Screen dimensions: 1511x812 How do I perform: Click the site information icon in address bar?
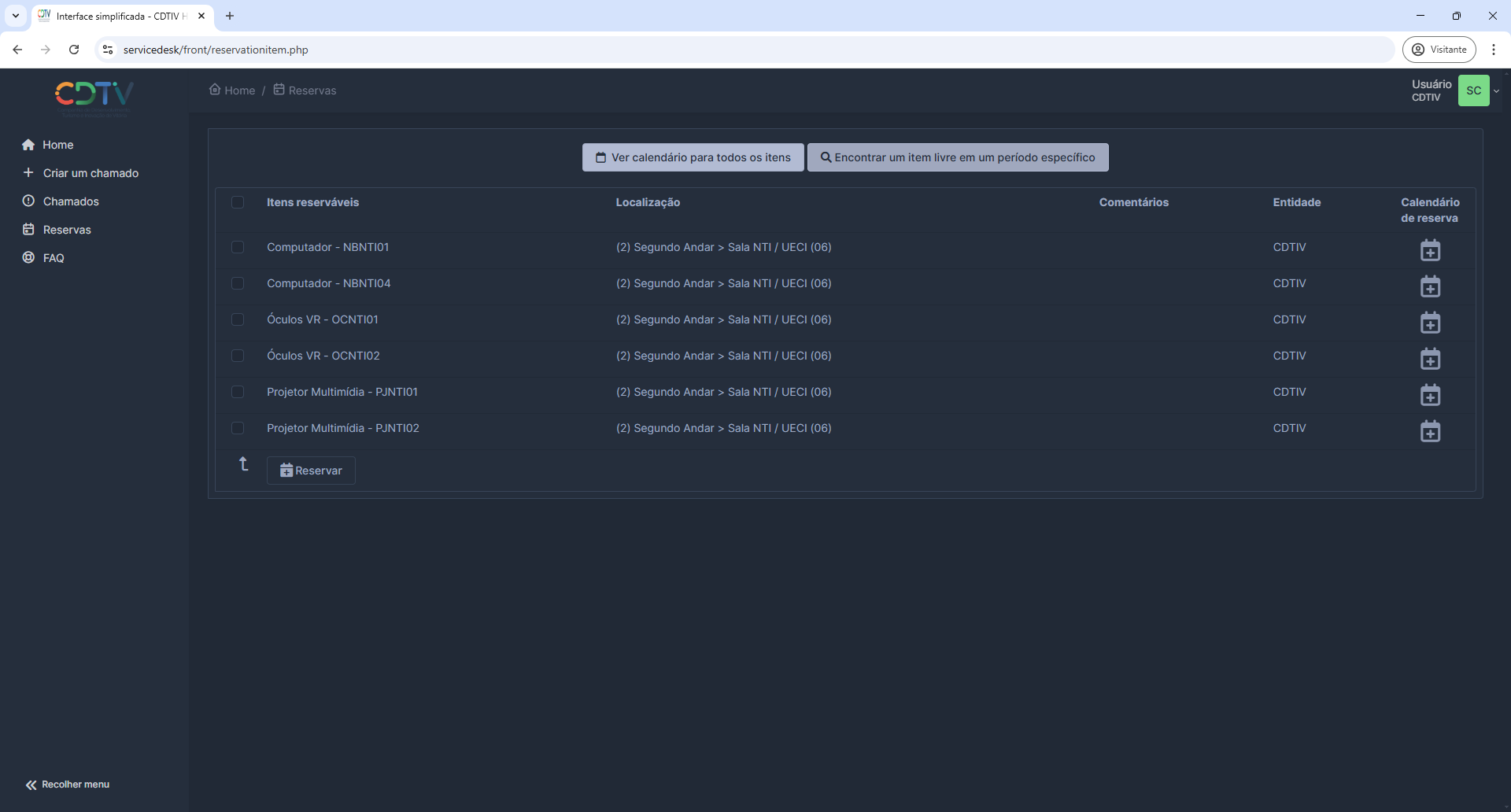pyautogui.click(x=108, y=50)
